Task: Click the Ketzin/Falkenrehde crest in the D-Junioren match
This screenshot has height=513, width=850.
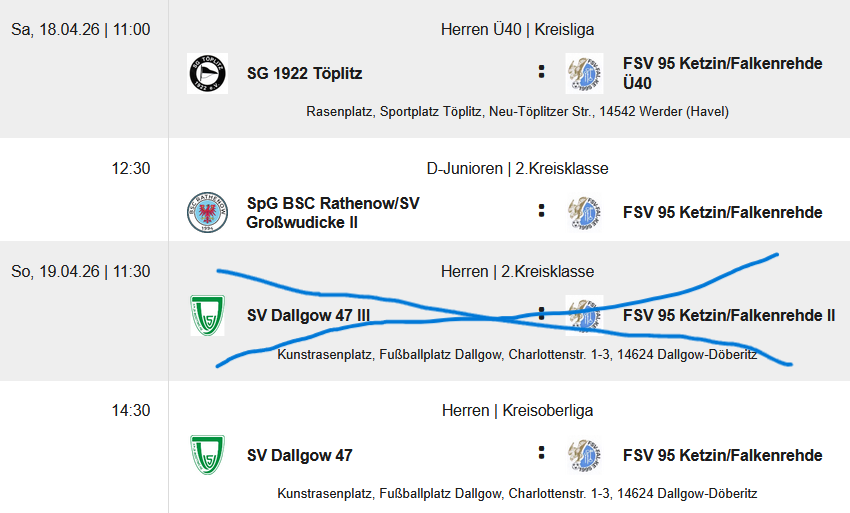Action: click(584, 212)
